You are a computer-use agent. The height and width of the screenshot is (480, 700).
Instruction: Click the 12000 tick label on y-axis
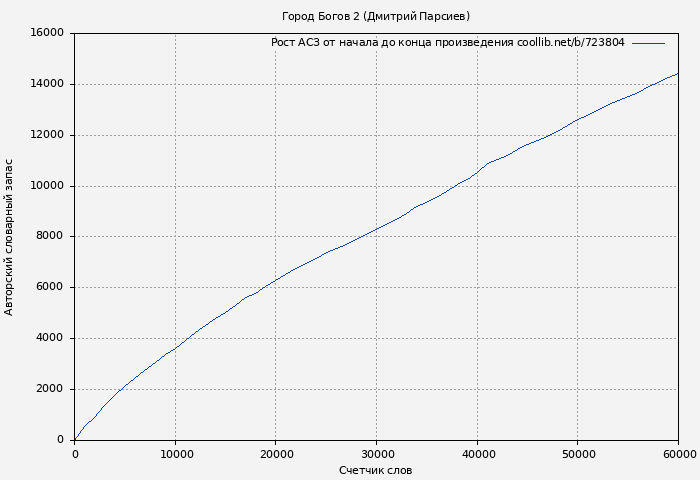click(47, 135)
